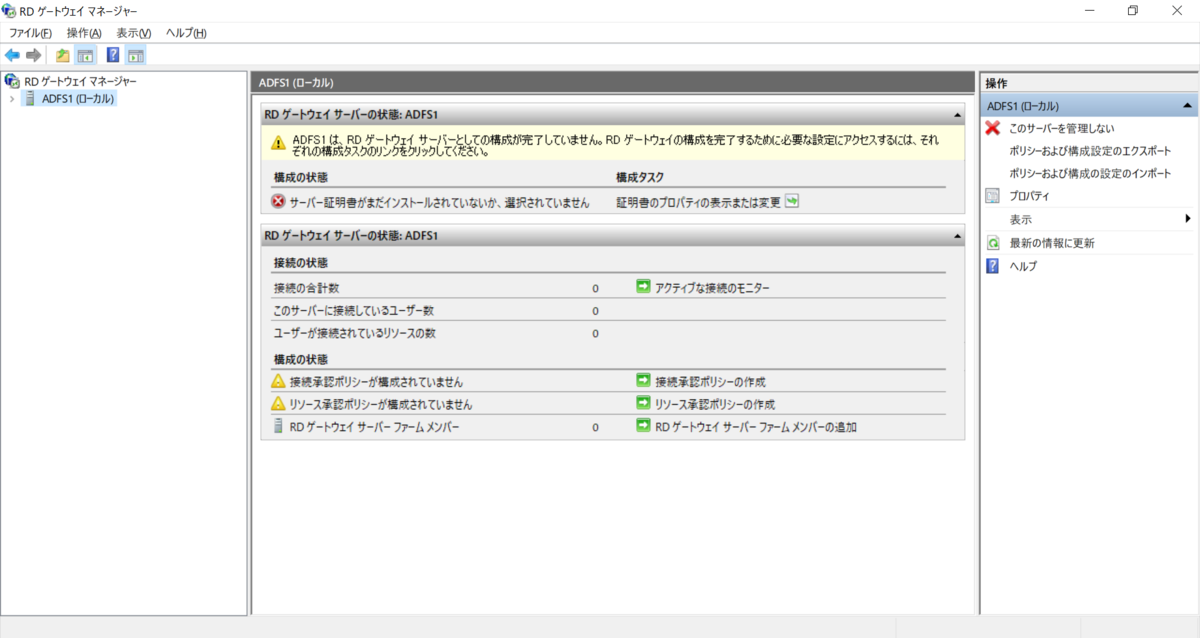Click ユーザーが接続されているリソースの数 row label
The width and height of the screenshot is (1200, 638).
click(x=354, y=333)
